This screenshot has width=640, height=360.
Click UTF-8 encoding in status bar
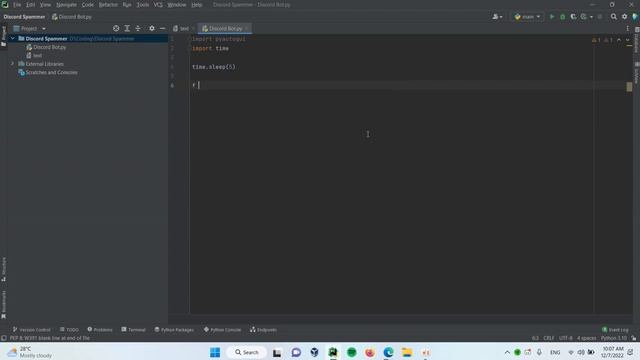tap(566, 338)
